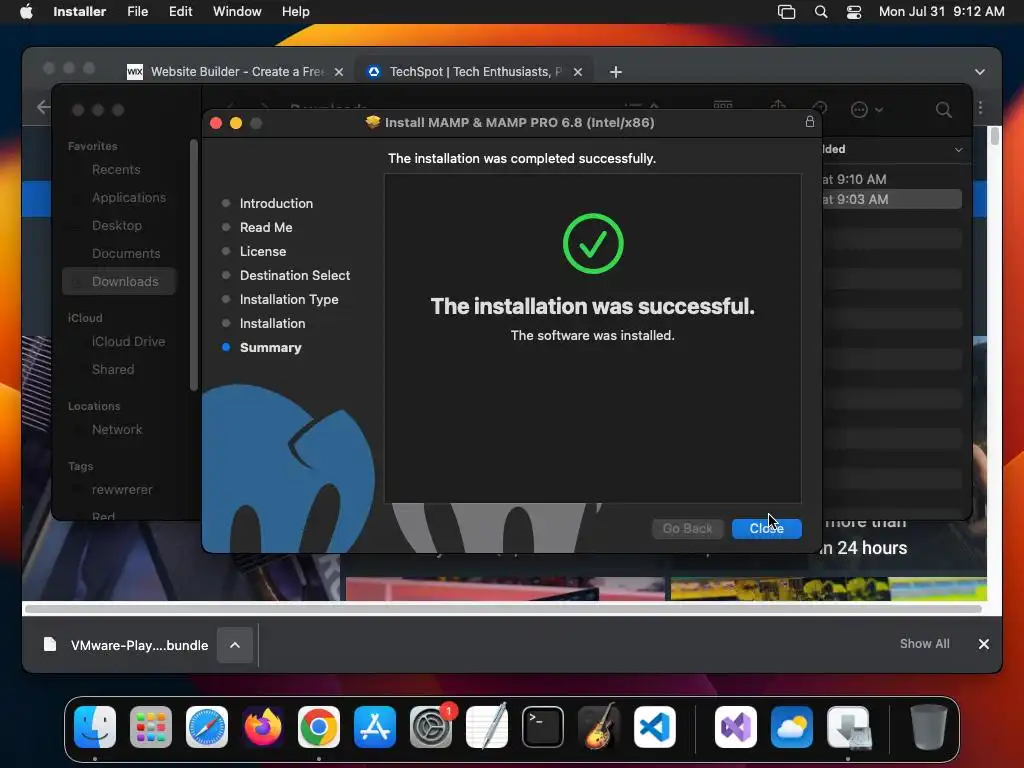
Task: Open the Edit menu
Action: pos(180,12)
